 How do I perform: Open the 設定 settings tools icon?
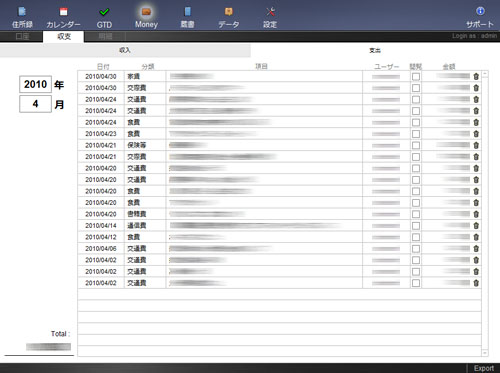pos(270,17)
